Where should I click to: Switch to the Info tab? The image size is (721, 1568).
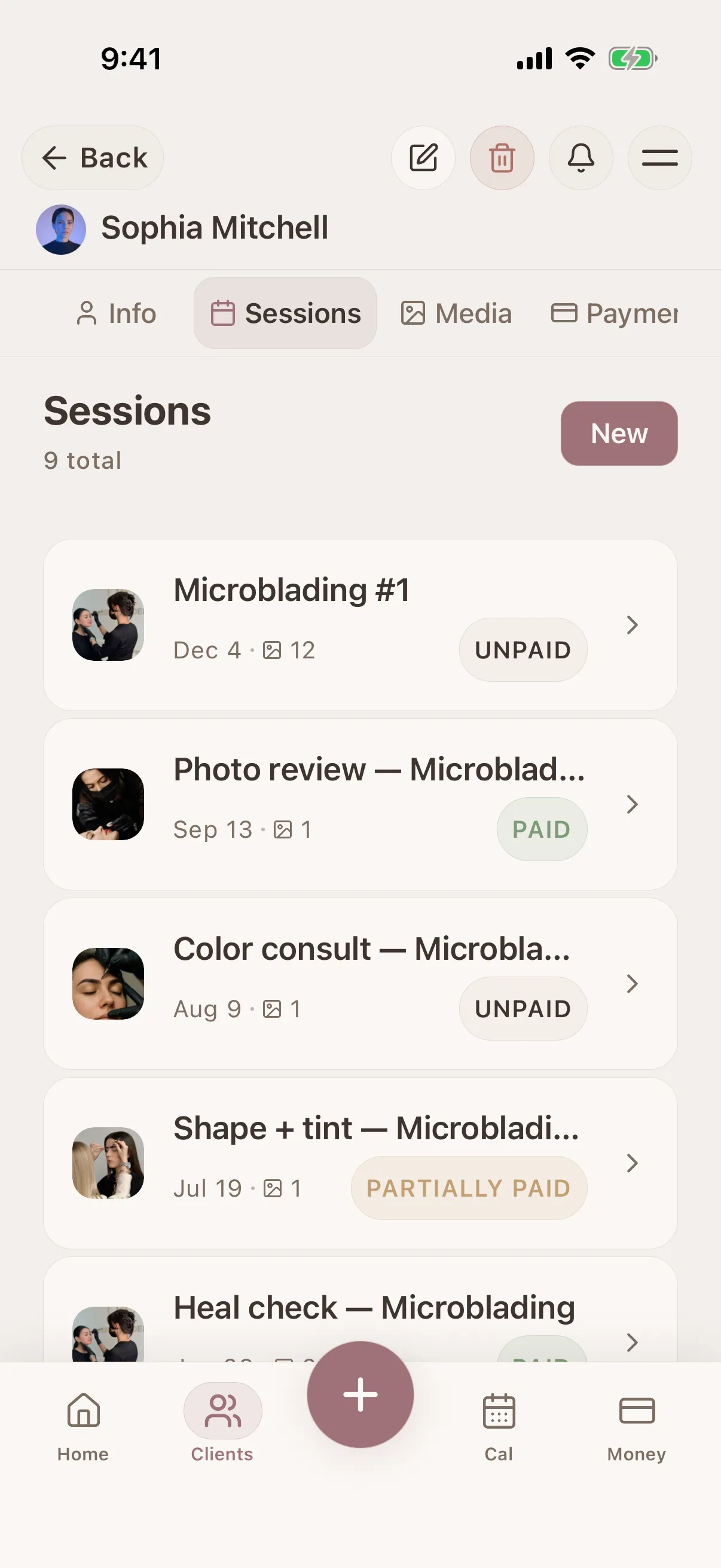click(x=115, y=313)
